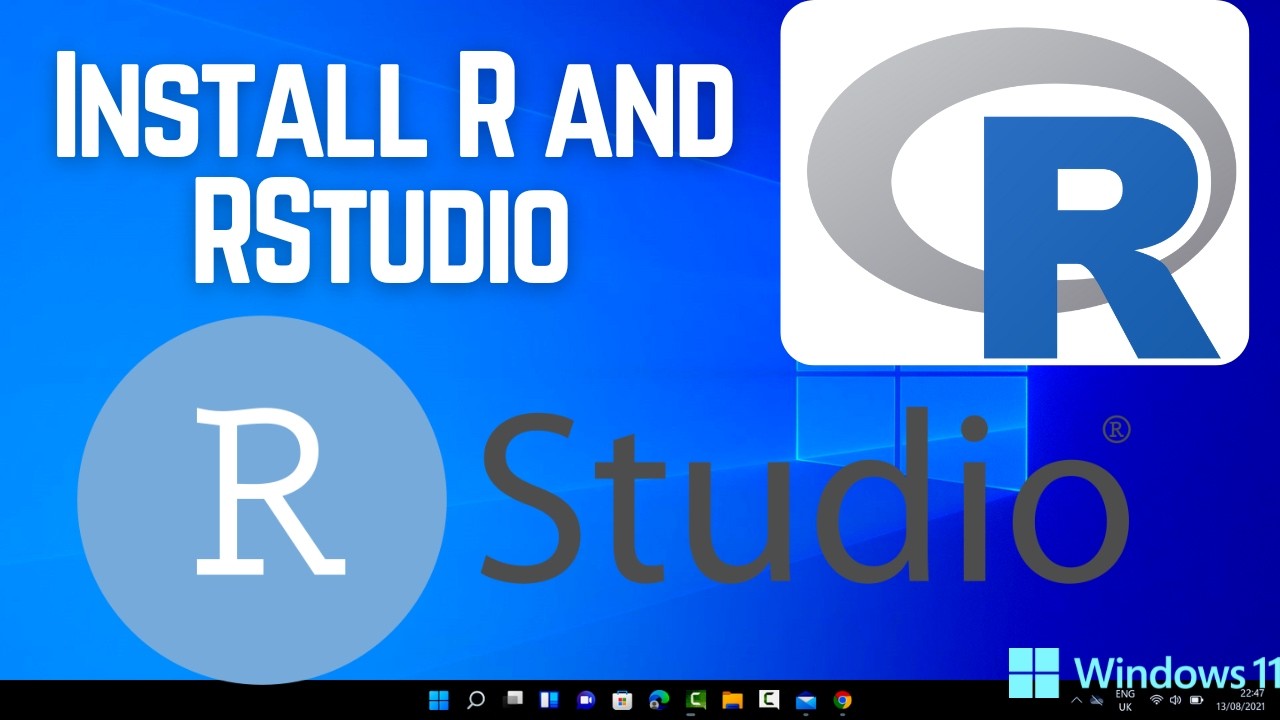Screen dimensions: 1280x720
Task: Click the battery status tray icon
Action: tap(1196, 700)
